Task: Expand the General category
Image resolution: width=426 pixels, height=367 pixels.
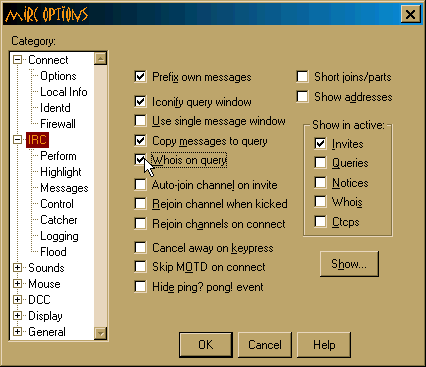Action: point(17,332)
